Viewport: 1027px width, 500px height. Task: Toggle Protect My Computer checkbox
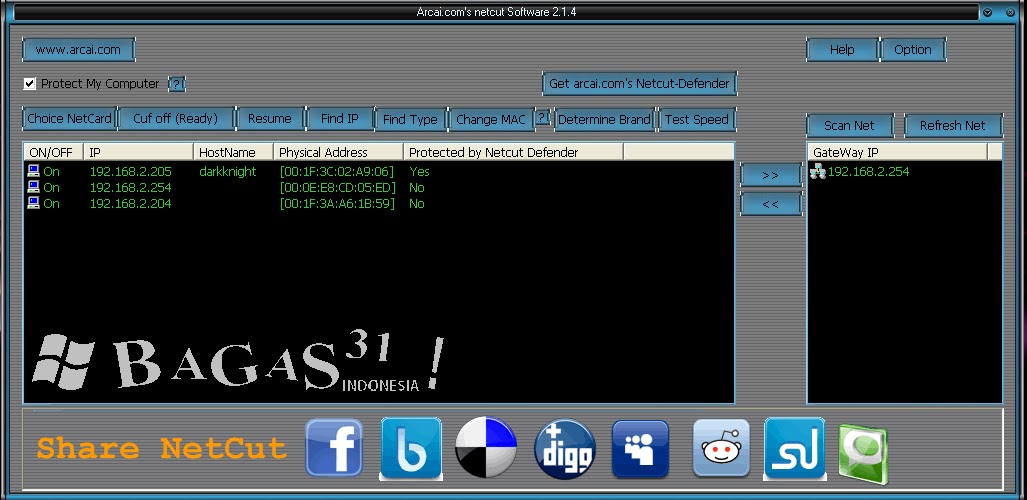click(x=29, y=83)
